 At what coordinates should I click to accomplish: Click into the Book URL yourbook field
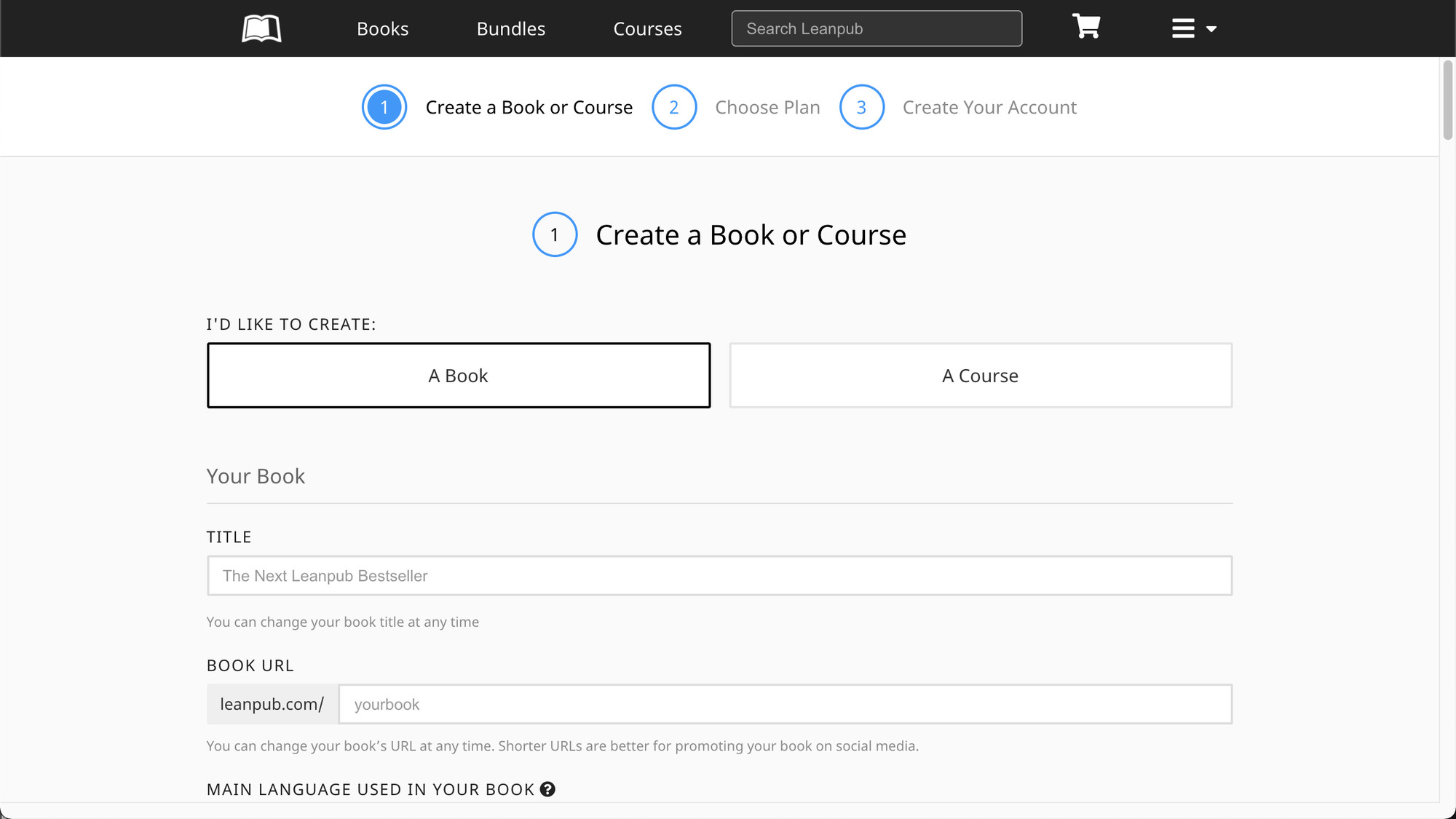click(x=785, y=704)
